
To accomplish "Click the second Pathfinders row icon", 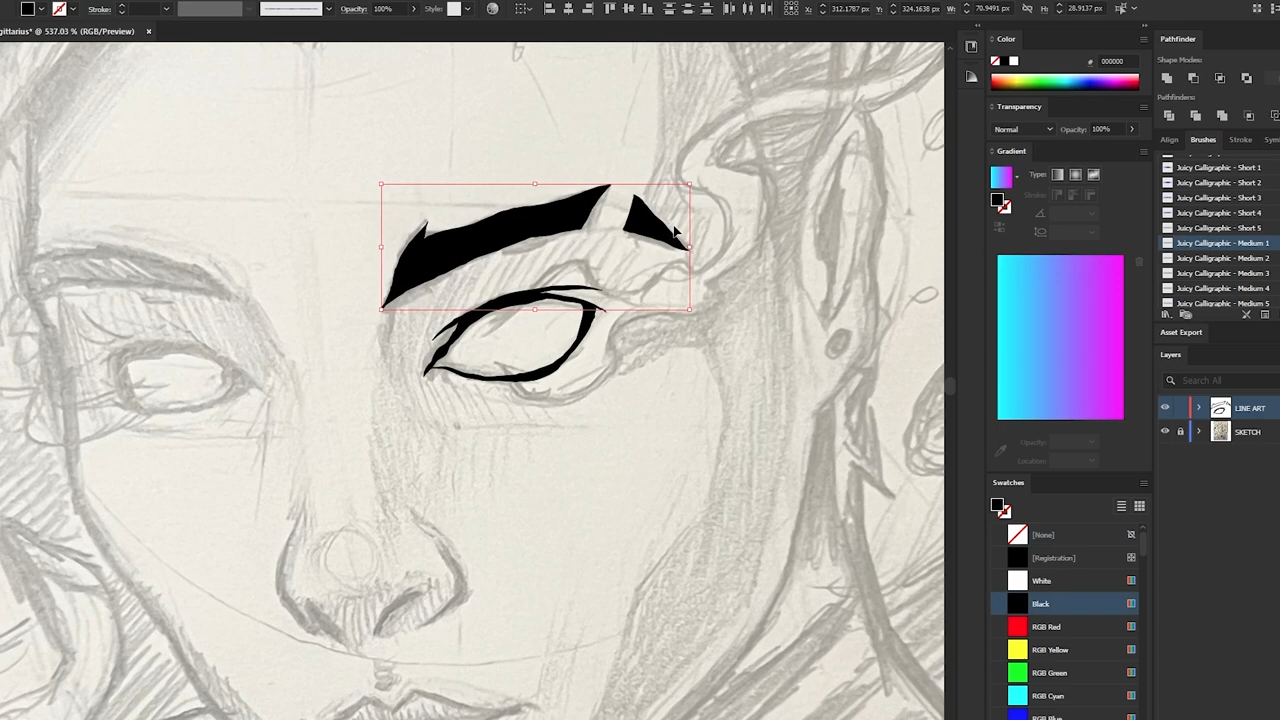I will (1195, 116).
